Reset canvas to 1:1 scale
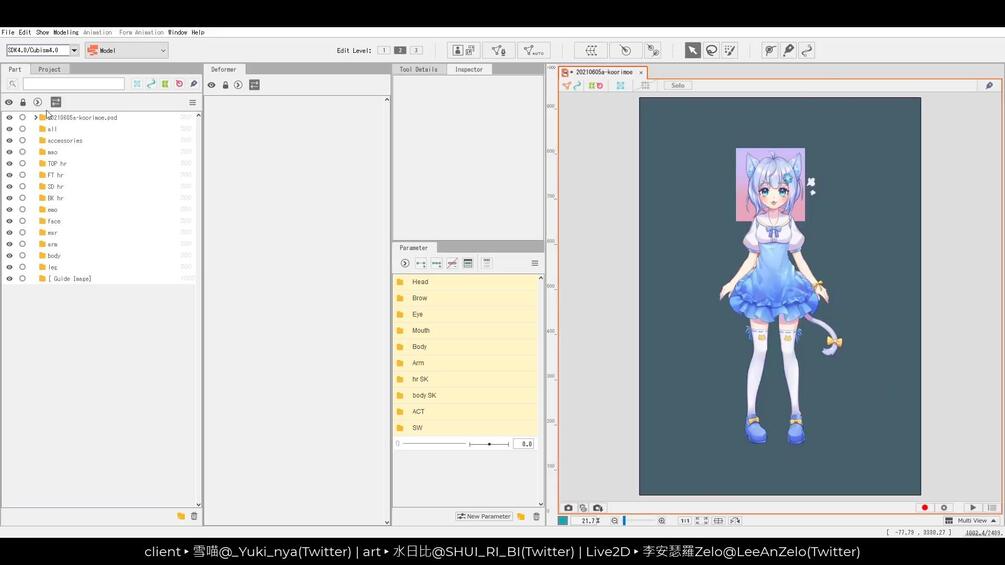This screenshot has height=565, width=1005. [685, 521]
